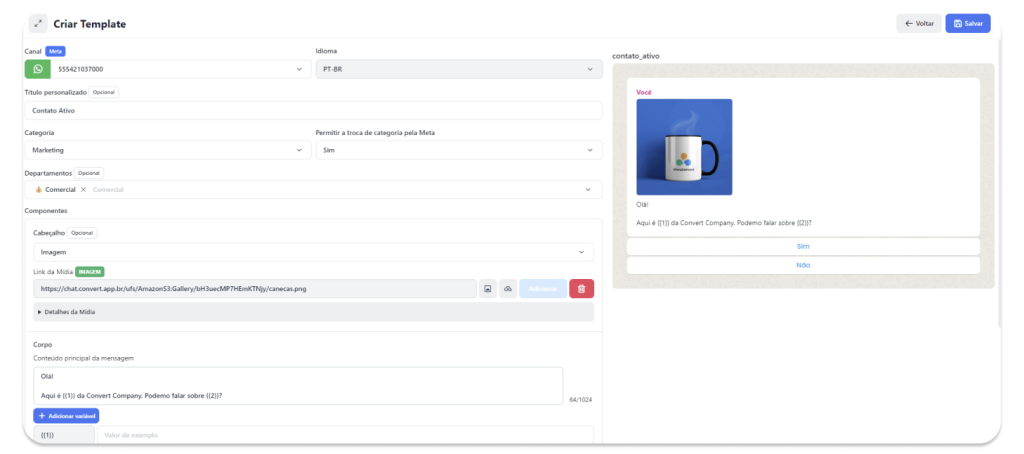
Task: Click the Opcional badge beside Departamentos
Action: (x=89, y=173)
